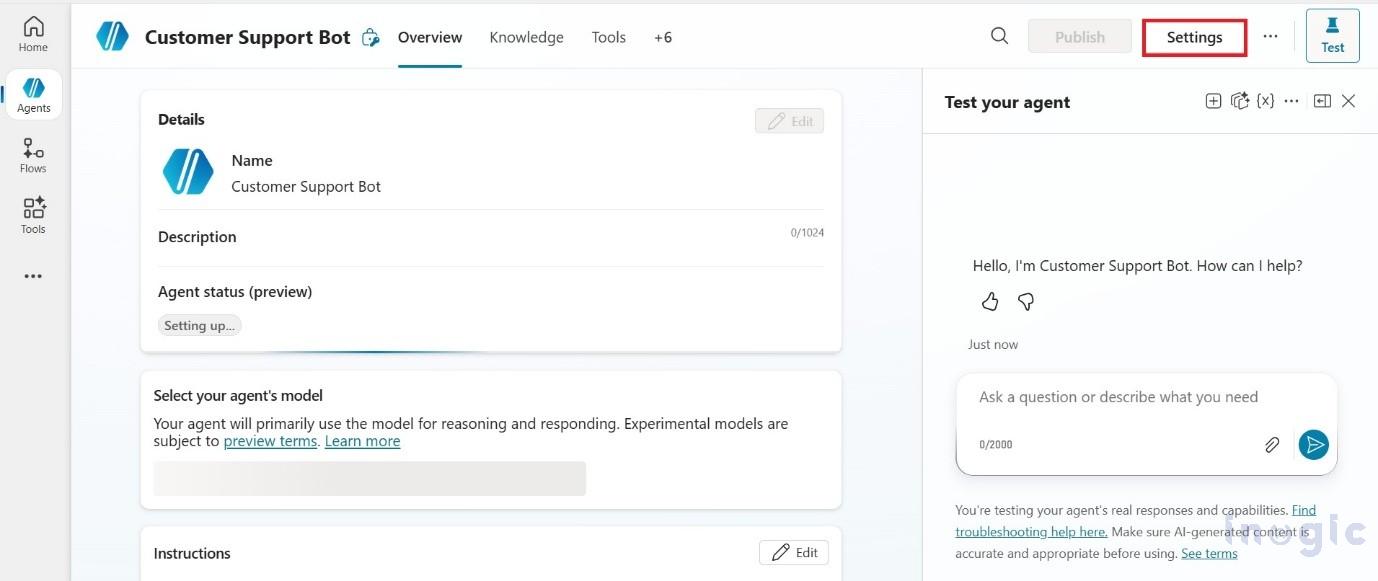Click Customer Support Bot title header
This screenshot has height=581, width=1378.
[x=247, y=37]
